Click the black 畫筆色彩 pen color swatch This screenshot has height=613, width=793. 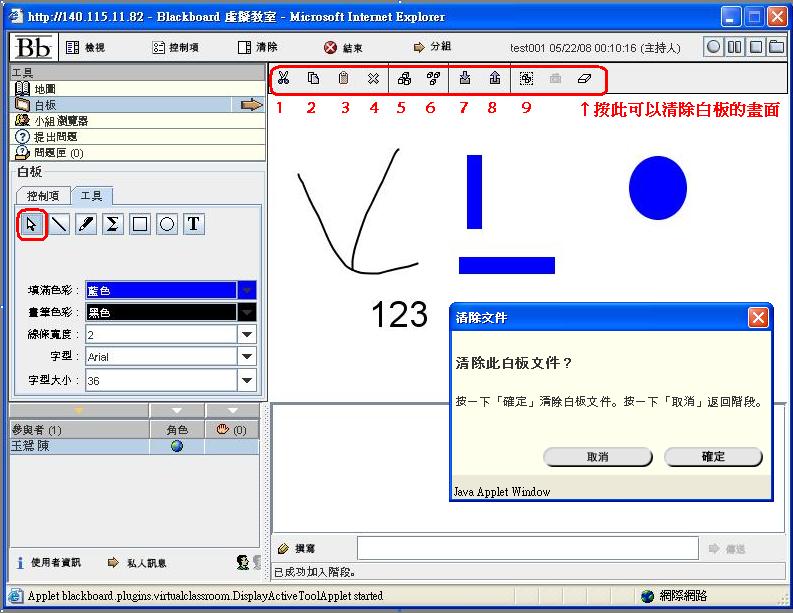[x=160, y=312]
